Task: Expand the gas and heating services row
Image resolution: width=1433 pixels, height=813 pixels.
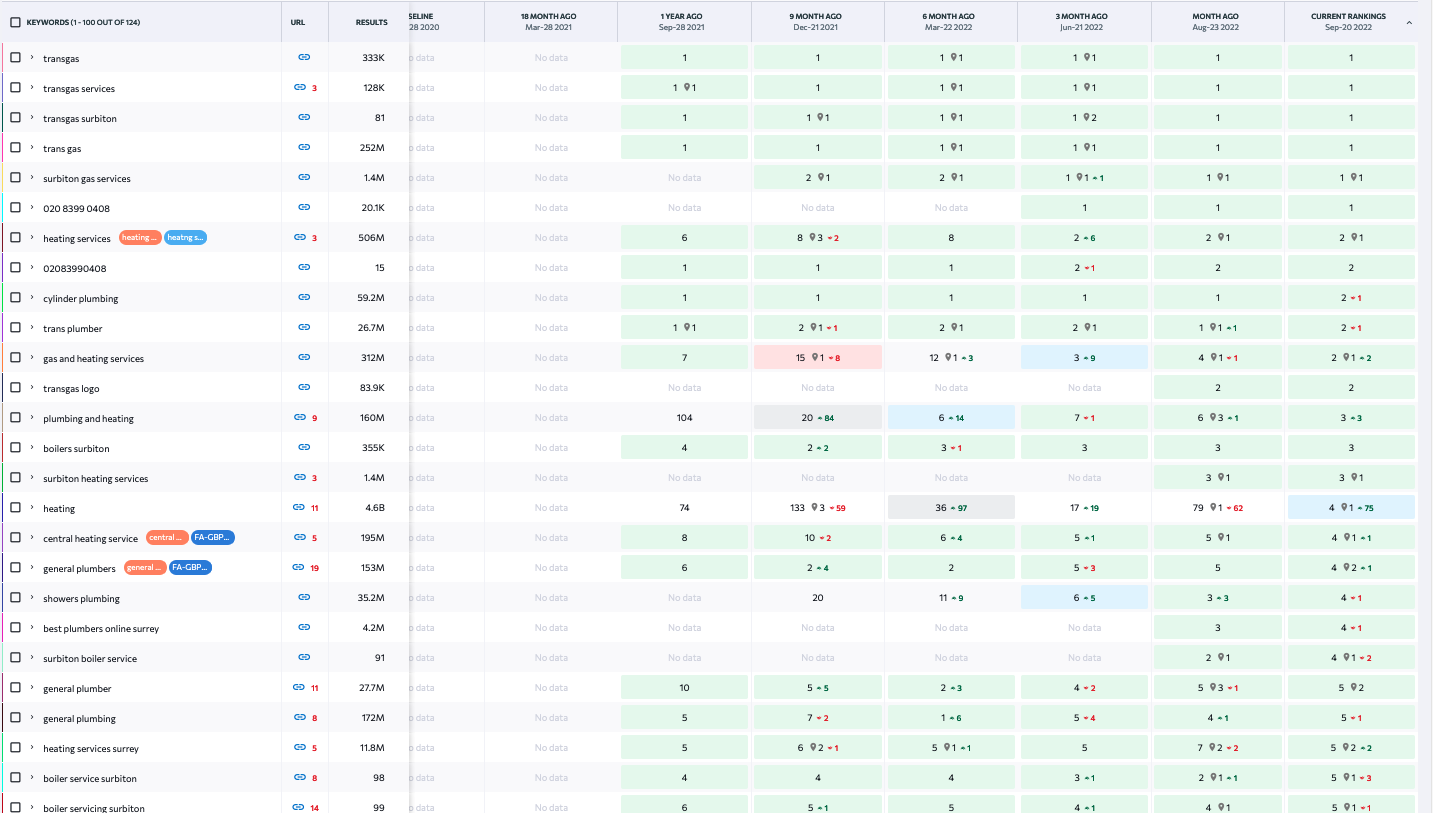Action: click(32, 358)
